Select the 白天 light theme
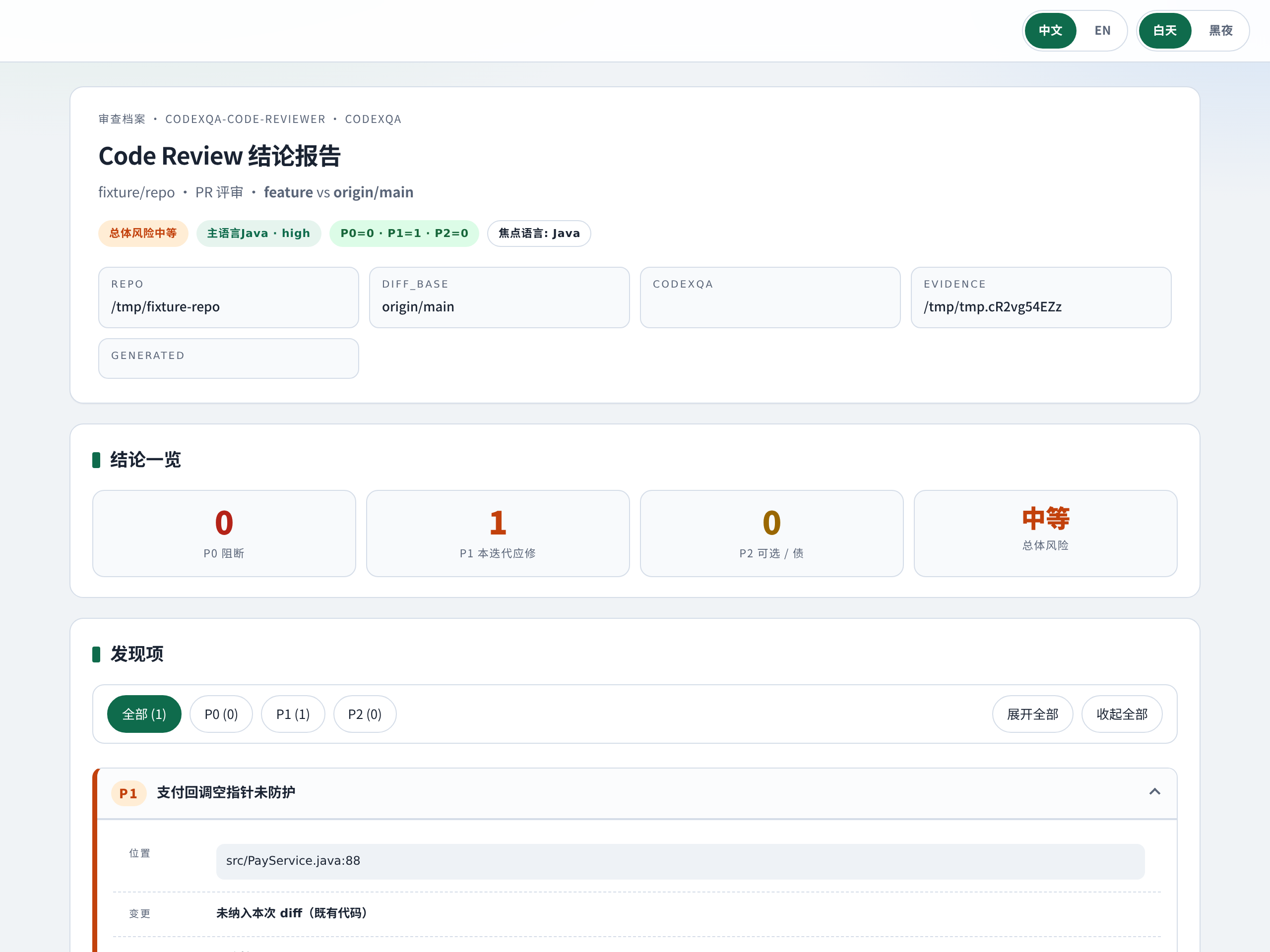Screen dimensions: 1270x952 coord(1164,30)
